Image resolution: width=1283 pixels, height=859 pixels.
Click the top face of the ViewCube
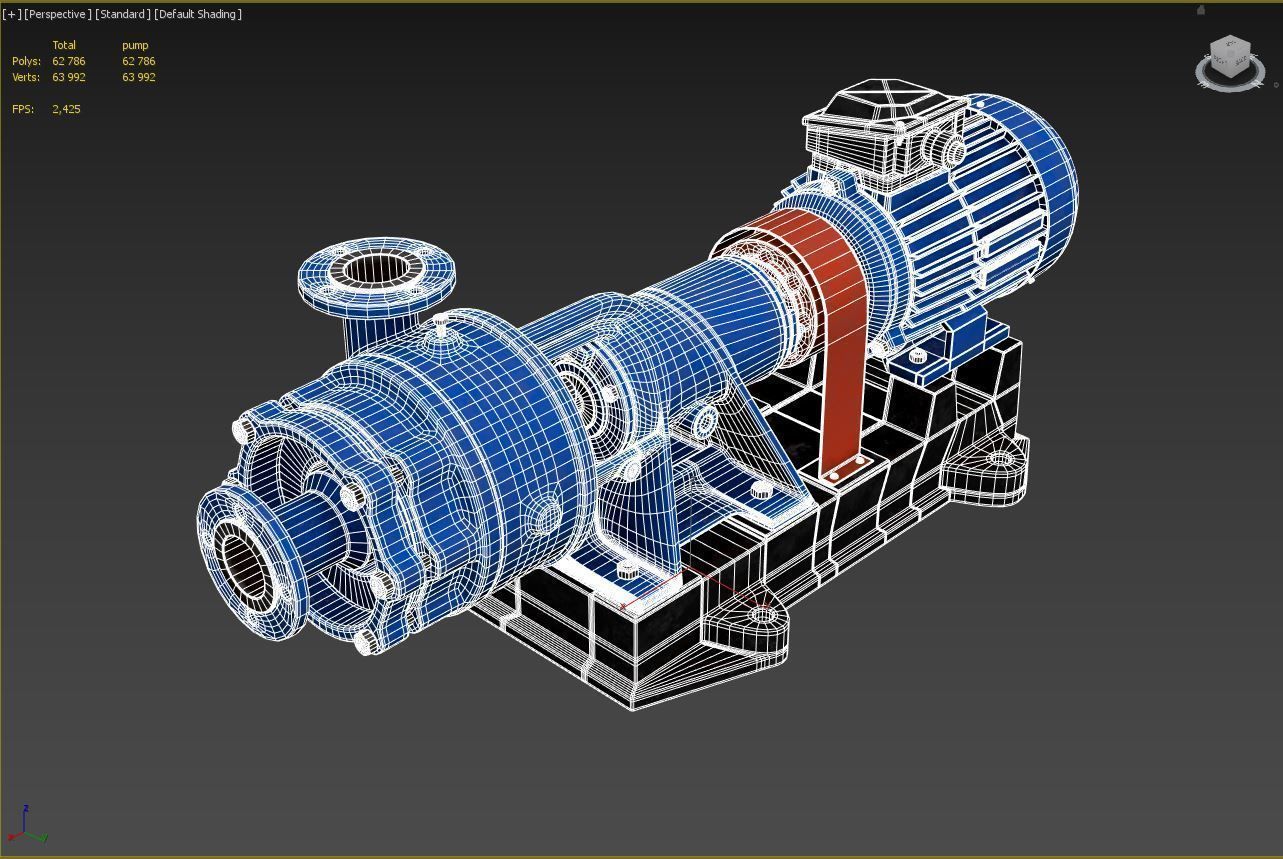coord(1230,45)
